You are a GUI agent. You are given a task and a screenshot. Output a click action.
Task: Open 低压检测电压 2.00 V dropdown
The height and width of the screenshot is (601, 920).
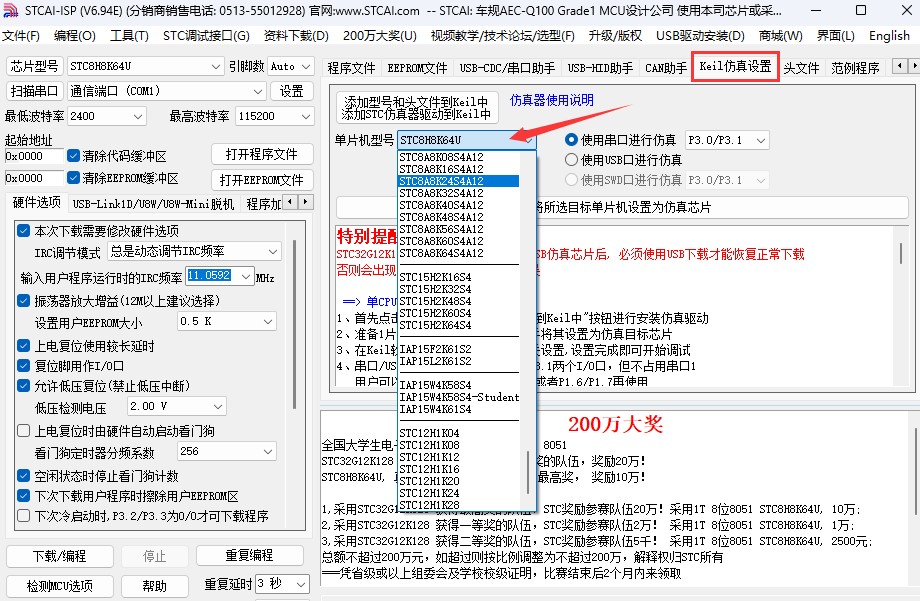coord(177,406)
